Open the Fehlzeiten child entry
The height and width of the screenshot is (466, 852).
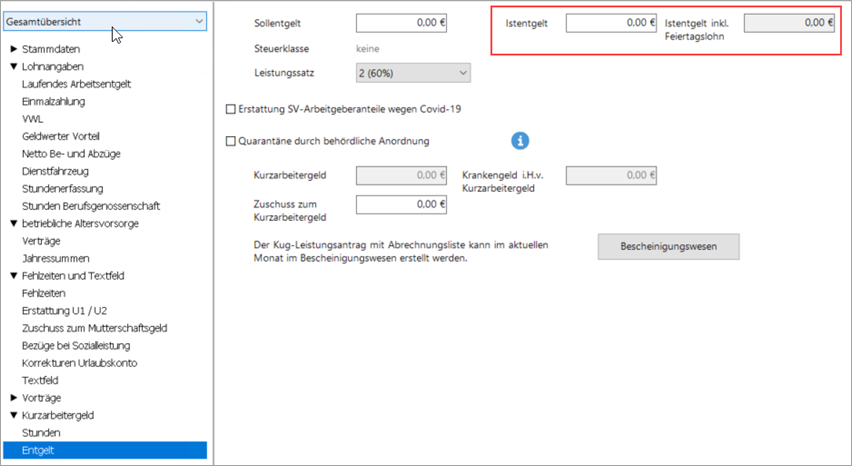43,293
